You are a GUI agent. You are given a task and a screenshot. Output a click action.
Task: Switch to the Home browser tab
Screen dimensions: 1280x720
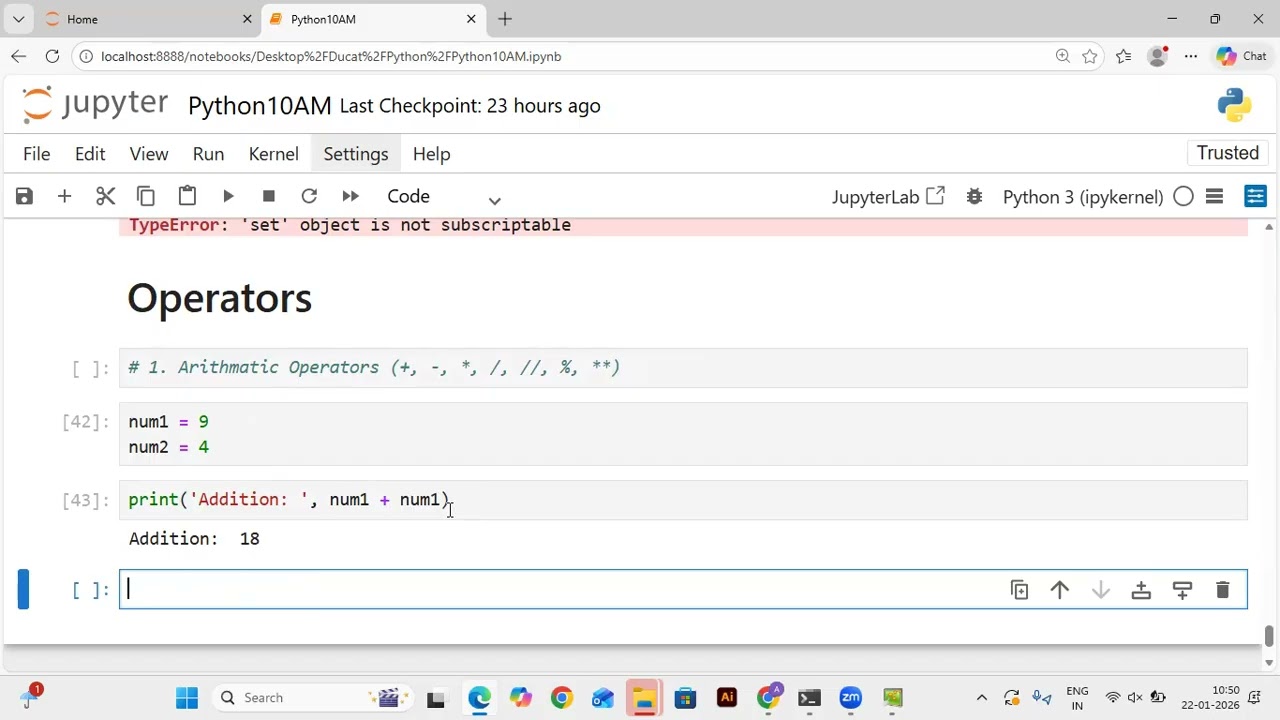(x=148, y=19)
